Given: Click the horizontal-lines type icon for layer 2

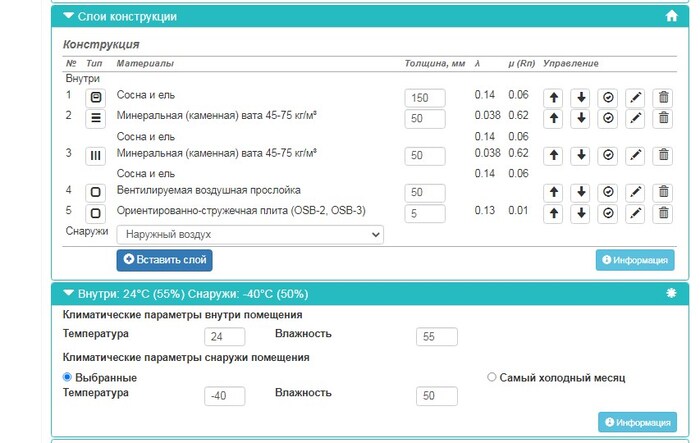Looking at the screenshot, I should 96,118.
